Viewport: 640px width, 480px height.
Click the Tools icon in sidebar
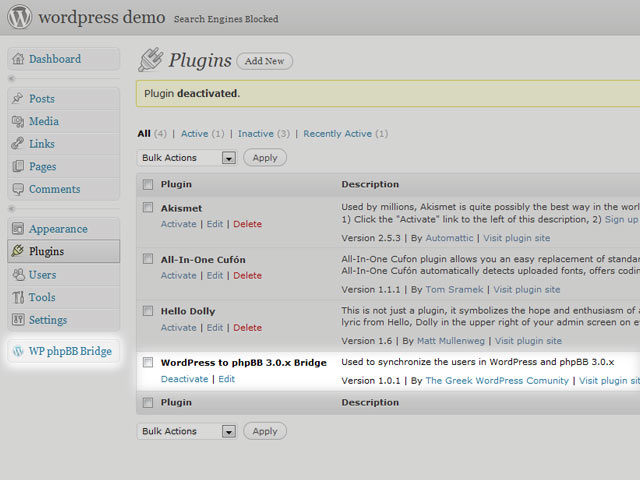click(18, 297)
